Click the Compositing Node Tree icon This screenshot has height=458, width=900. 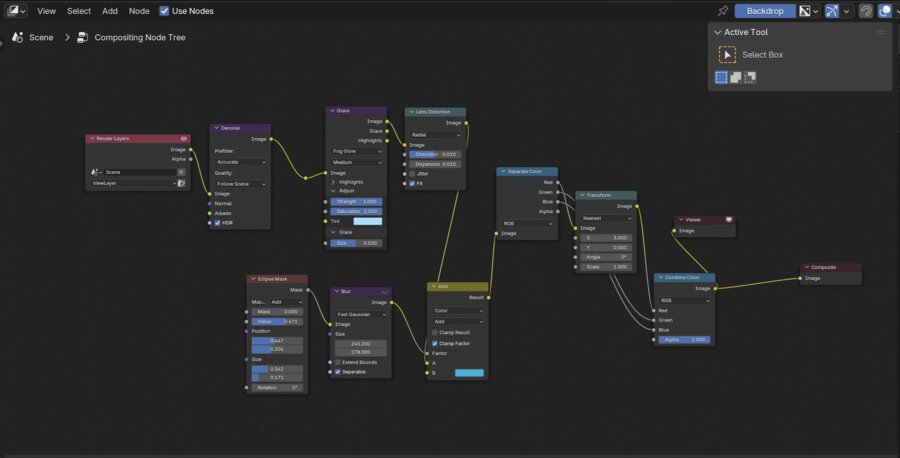[x=83, y=37]
